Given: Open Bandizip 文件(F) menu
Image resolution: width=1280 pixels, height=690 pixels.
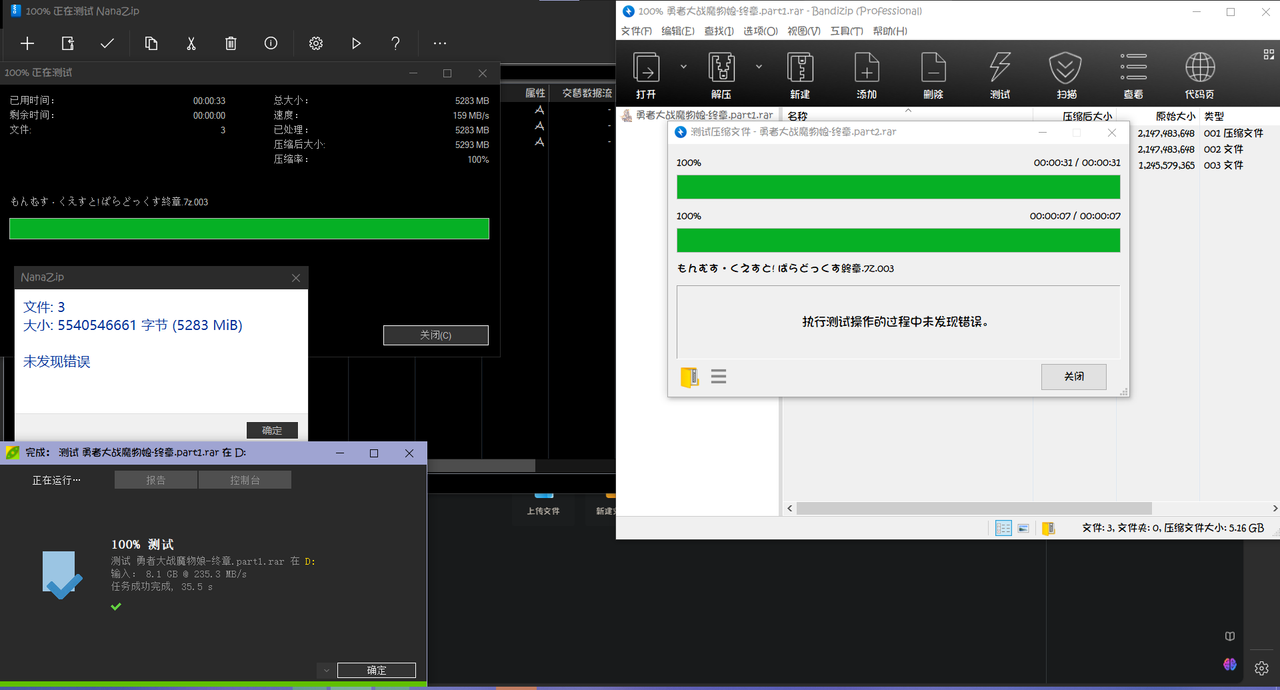Looking at the screenshot, I should (x=637, y=31).
